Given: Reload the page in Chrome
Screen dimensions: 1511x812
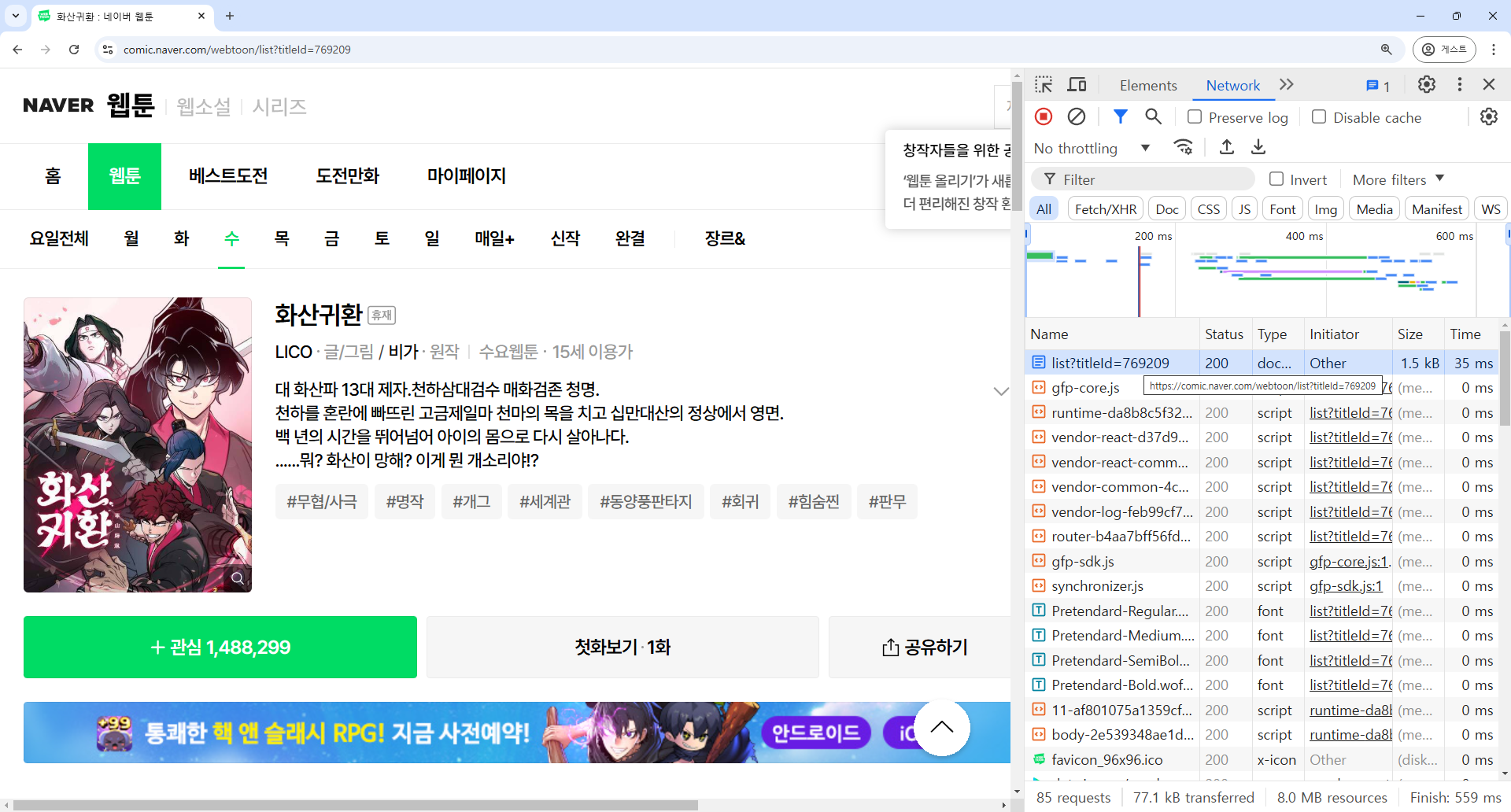Looking at the screenshot, I should tap(74, 50).
